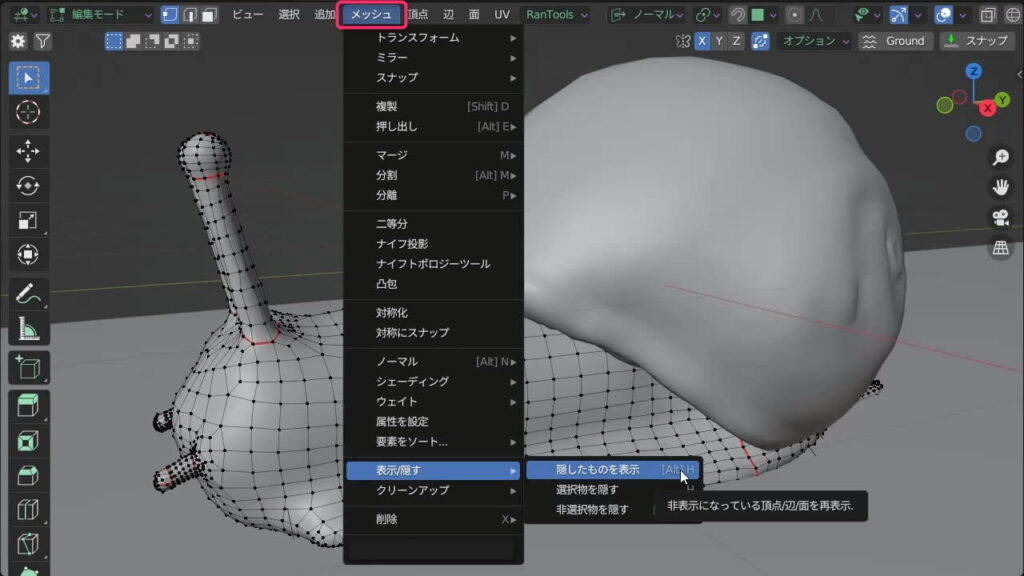Screen dimensions: 1024x576
Task: Choose 対称化 menu entry
Action: (433, 313)
